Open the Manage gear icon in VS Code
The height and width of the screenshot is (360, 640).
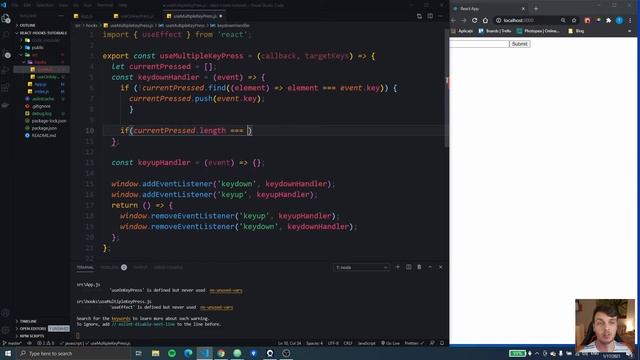pos(6,330)
